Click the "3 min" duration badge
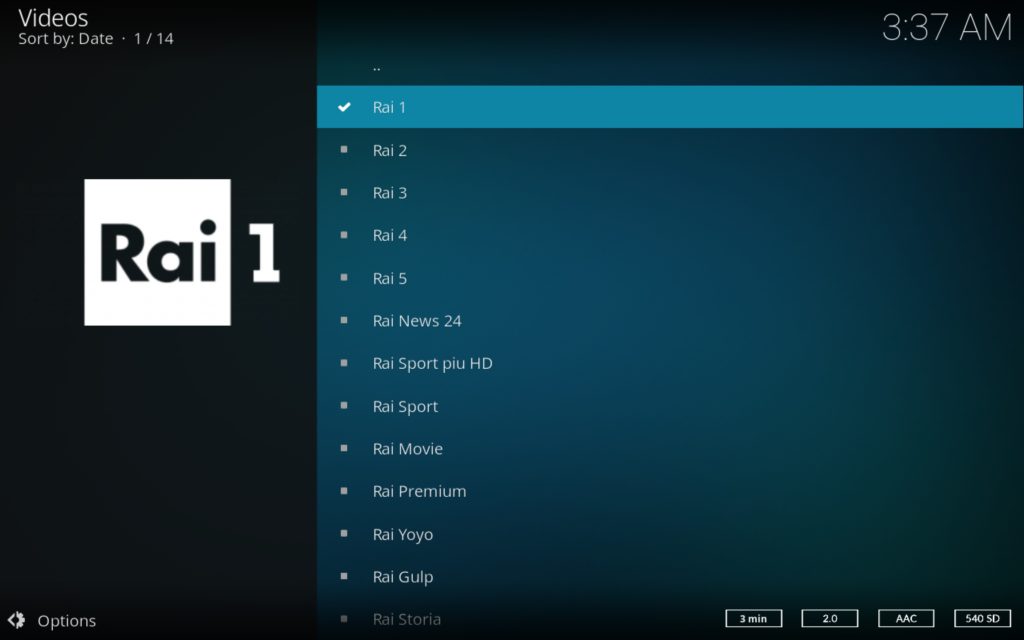This screenshot has height=640, width=1024. tap(753, 618)
